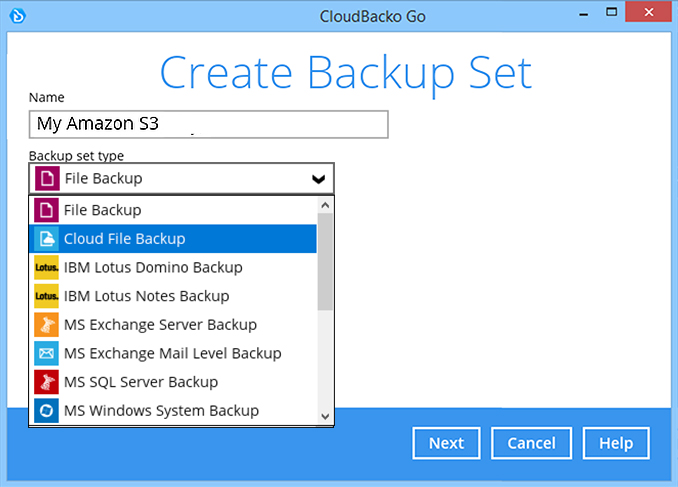Close the CloudBacko Go window
This screenshot has width=678, height=487.
point(649,12)
